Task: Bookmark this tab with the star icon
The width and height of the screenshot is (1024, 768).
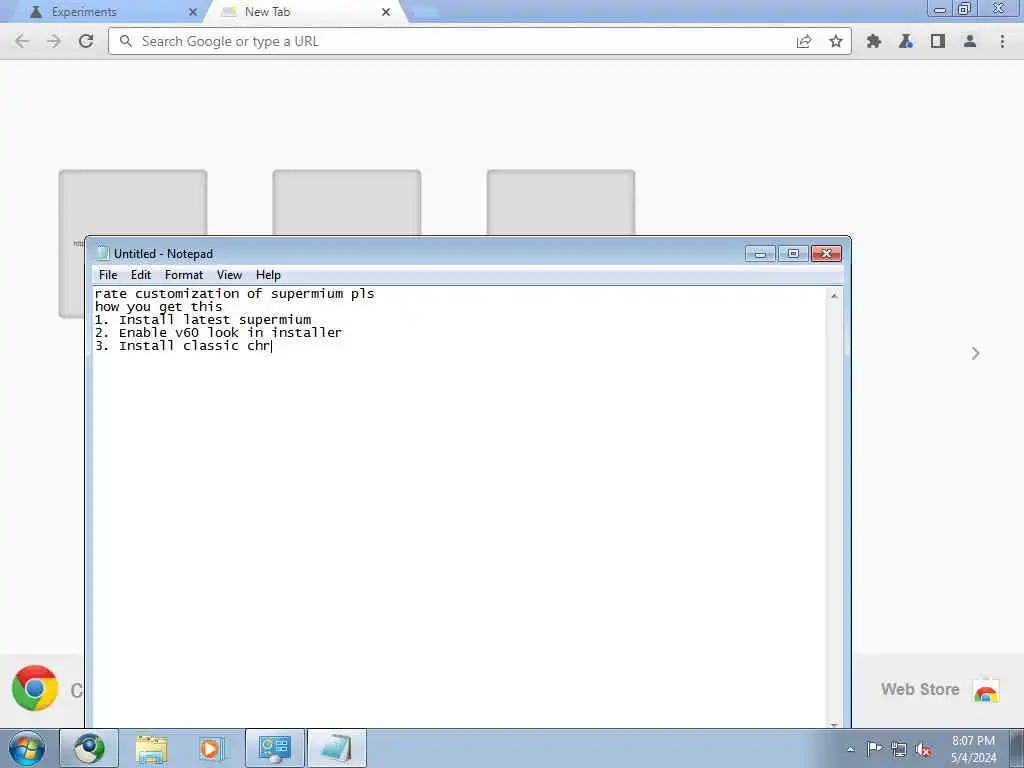Action: pyautogui.click(x=835, y=41)
